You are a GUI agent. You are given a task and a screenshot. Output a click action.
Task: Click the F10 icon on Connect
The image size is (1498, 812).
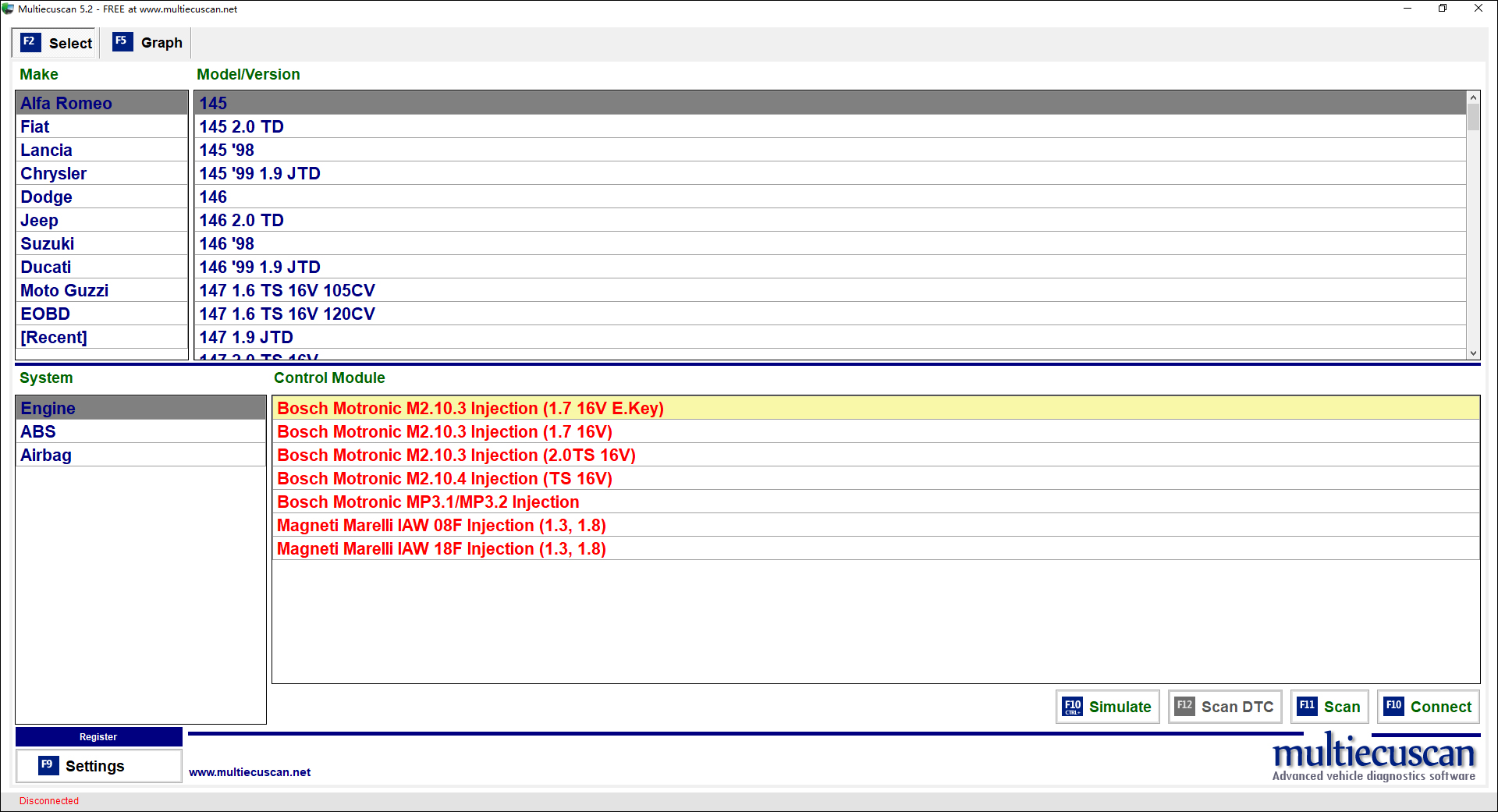coord(1393,707)
